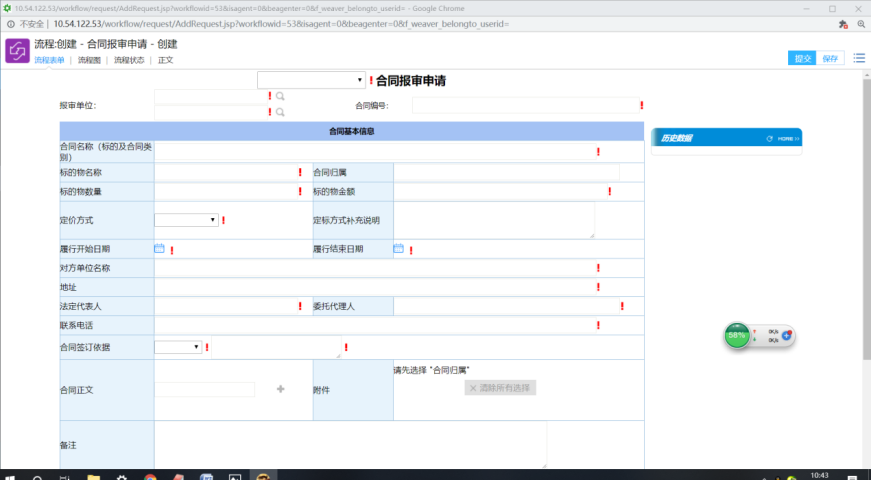Open the 履行结束日期 calendar picker

tap(398, 248)
